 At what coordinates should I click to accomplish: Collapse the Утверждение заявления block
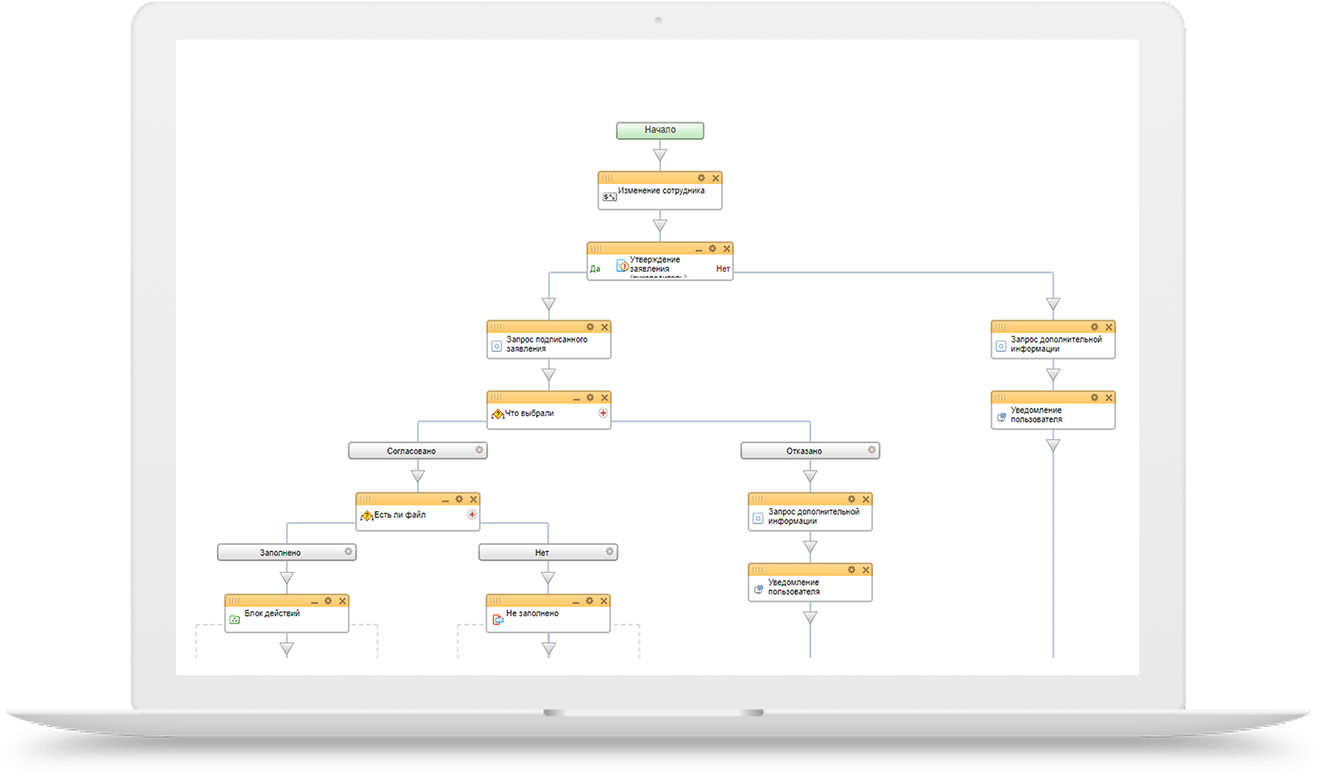[x=698, y=249]
